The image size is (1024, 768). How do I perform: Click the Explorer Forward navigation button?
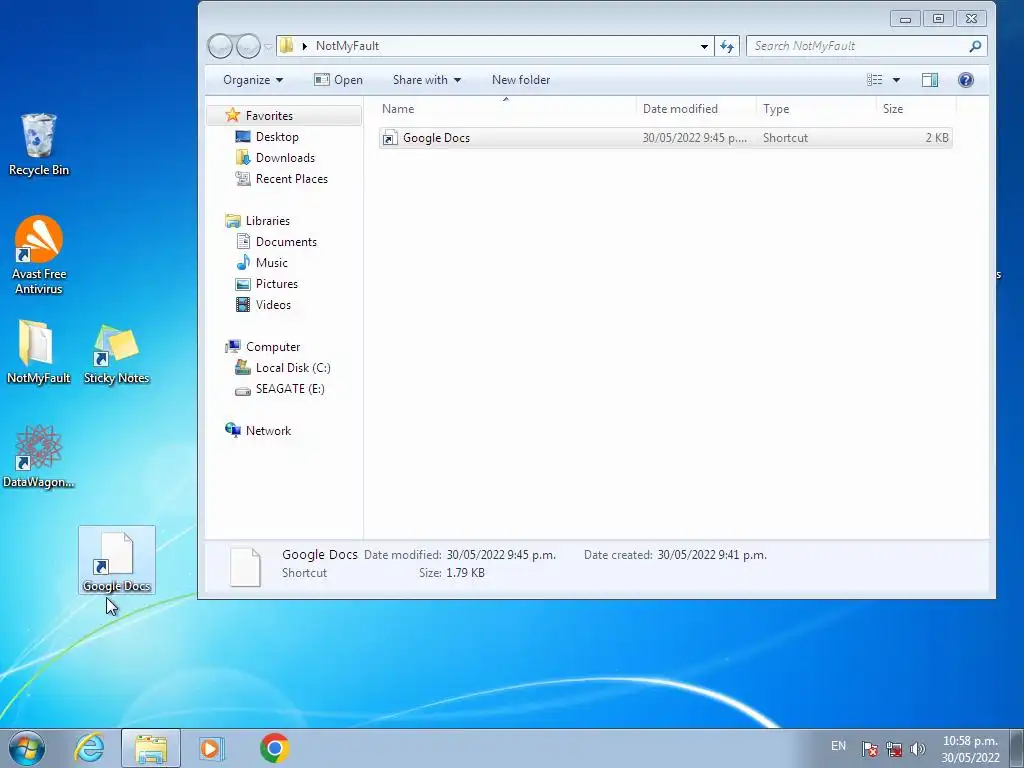pos(248,46)
